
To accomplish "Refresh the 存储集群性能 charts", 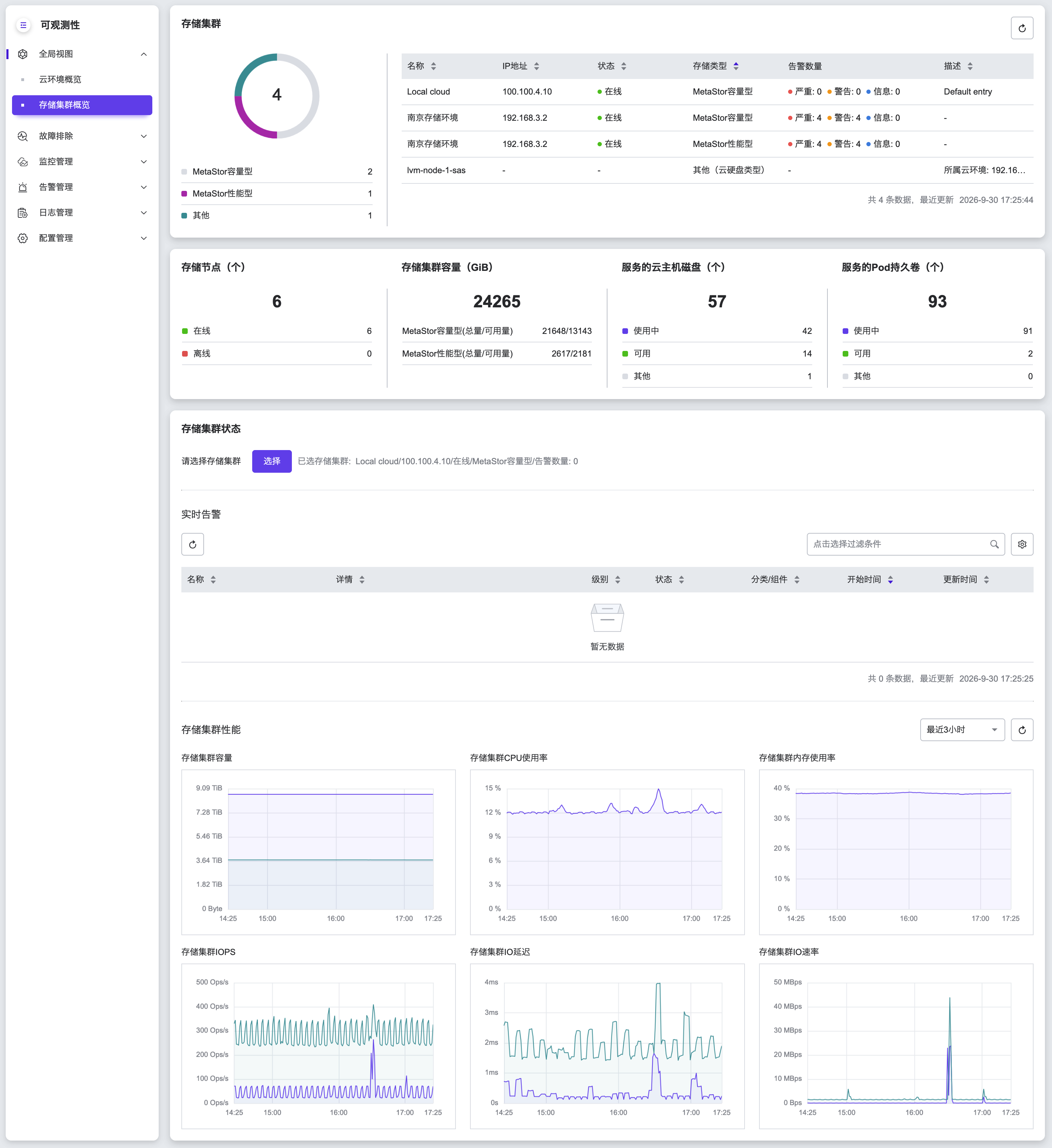I will (1022, 730).
